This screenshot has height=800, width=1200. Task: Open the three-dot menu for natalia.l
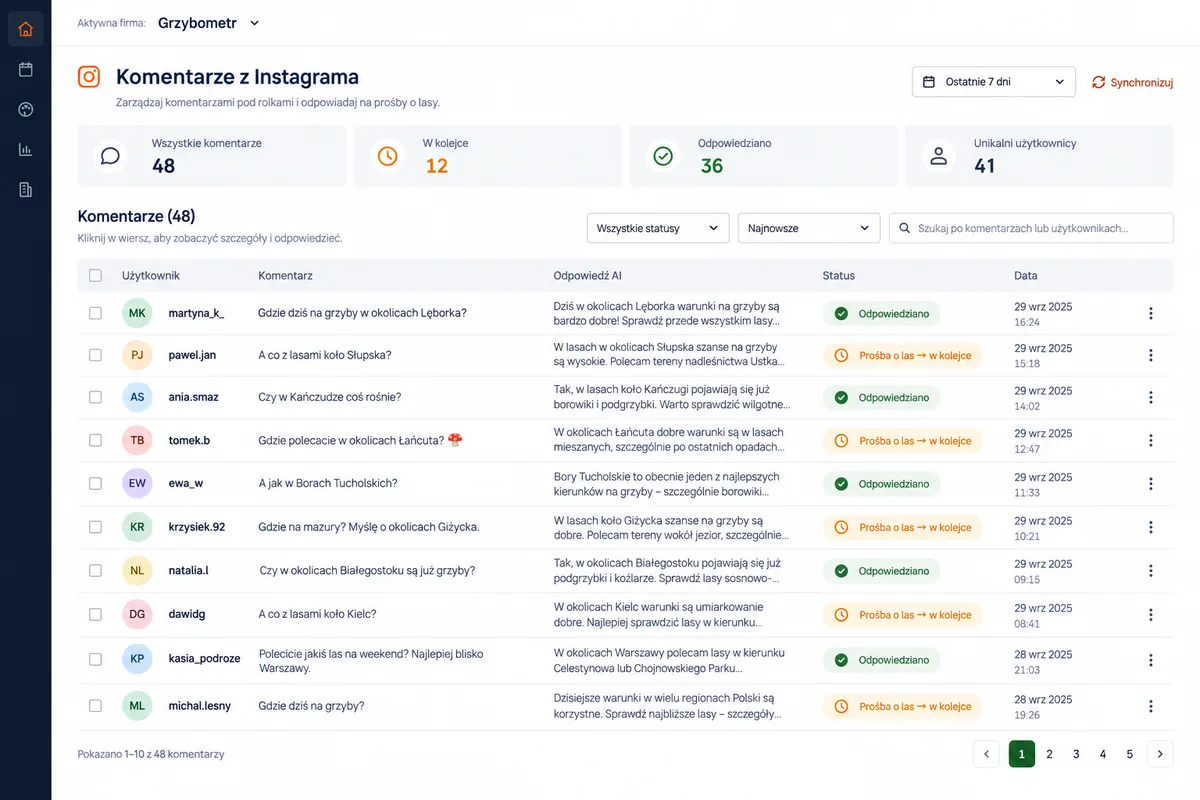tap(1150, 571)
